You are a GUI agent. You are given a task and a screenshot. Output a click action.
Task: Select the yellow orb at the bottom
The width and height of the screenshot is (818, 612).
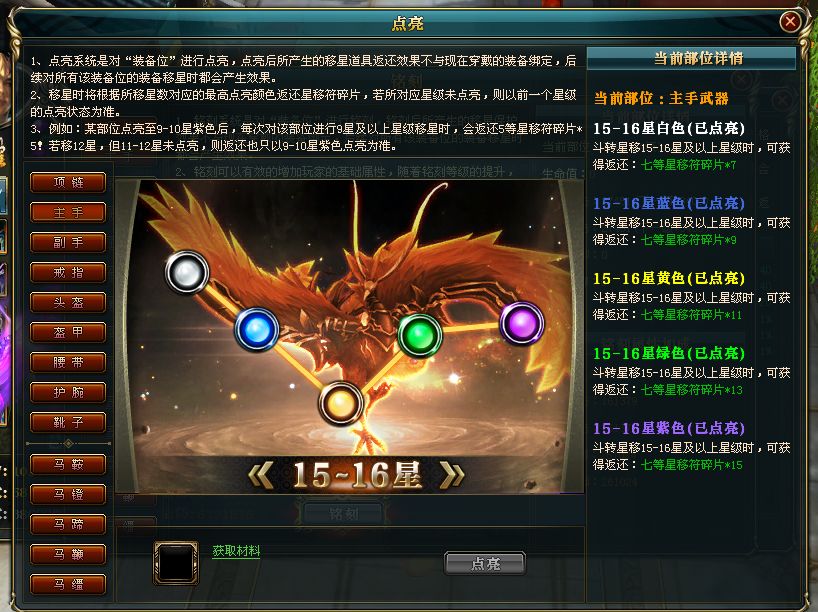coord(341,403)
